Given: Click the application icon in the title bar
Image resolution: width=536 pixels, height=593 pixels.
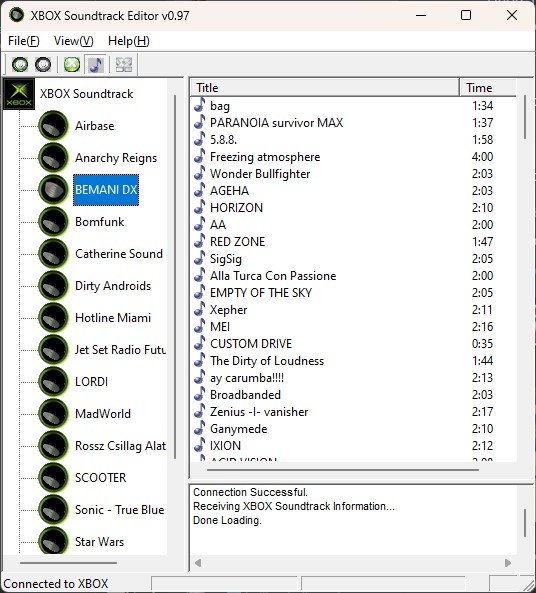Looking at the screenshot, I should 17,15.
